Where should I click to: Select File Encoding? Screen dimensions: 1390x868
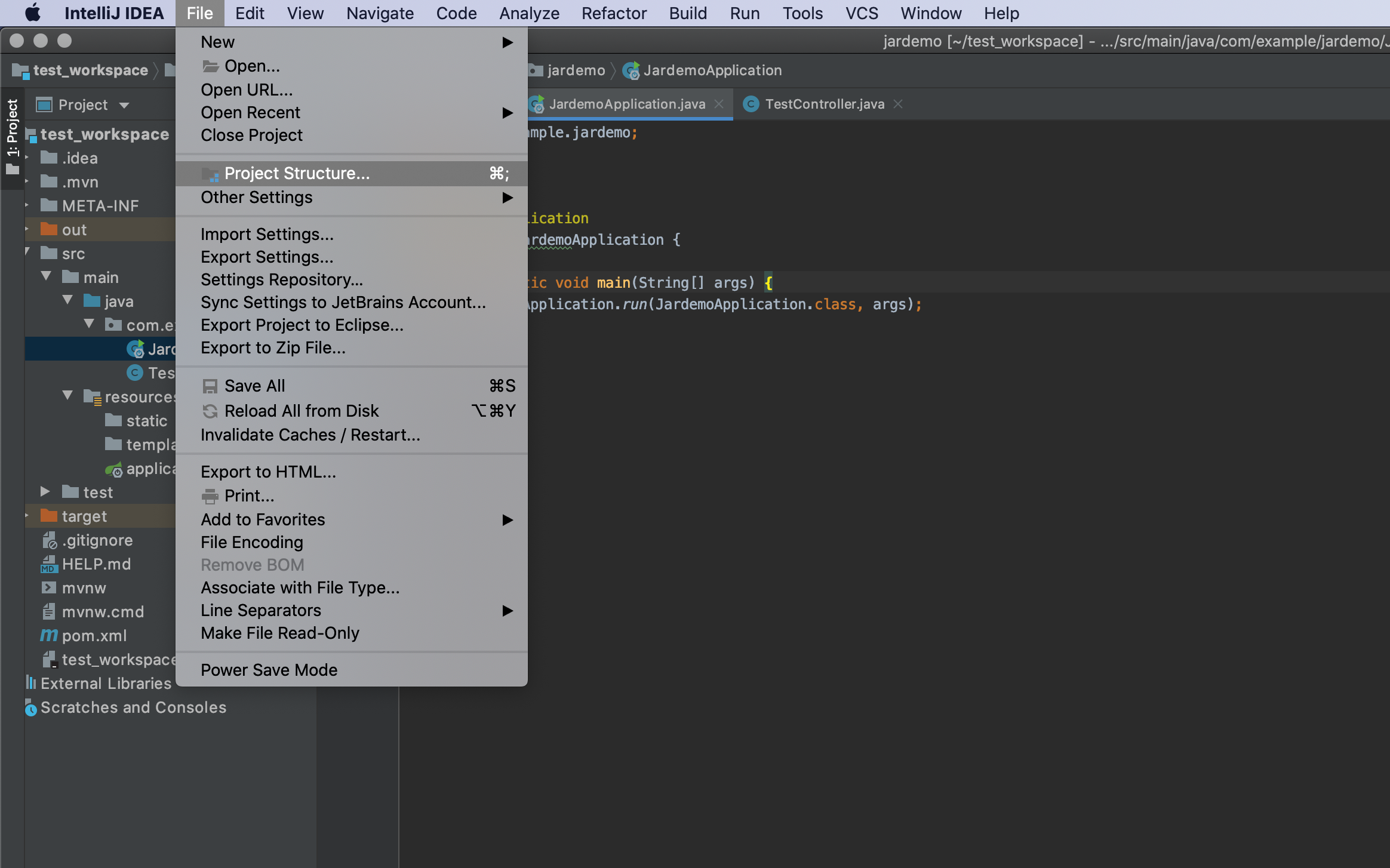pos(352,543)
